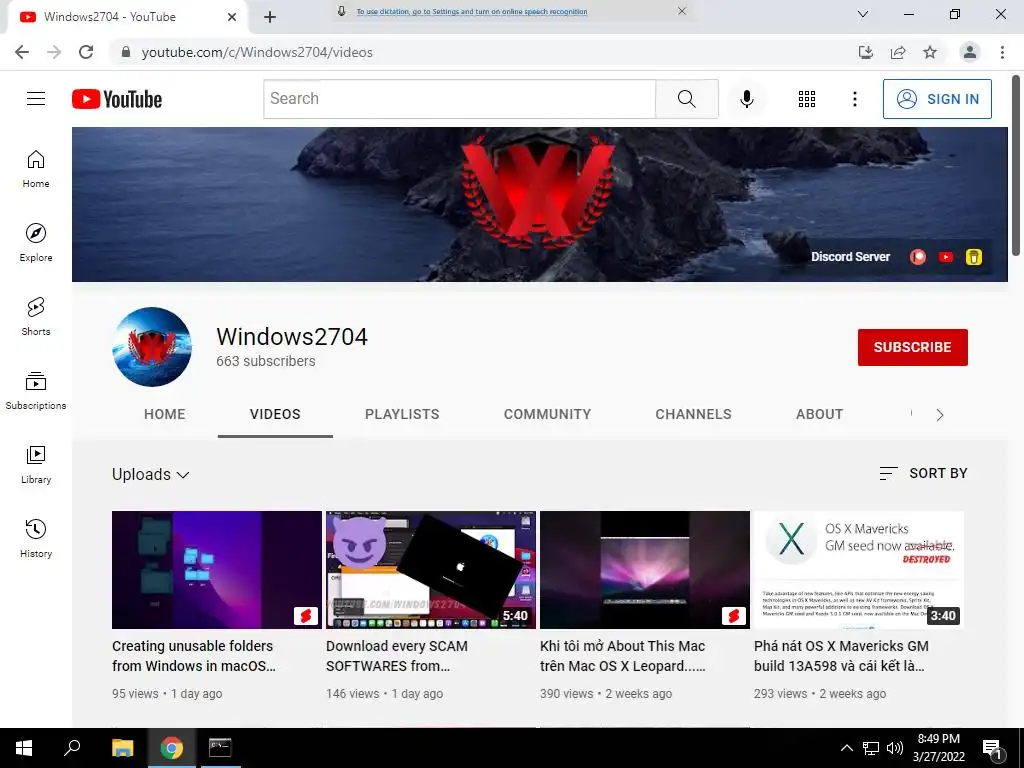Open History in the sidebar
Viewport: 1024px width, 768px height.
[36, 538]
